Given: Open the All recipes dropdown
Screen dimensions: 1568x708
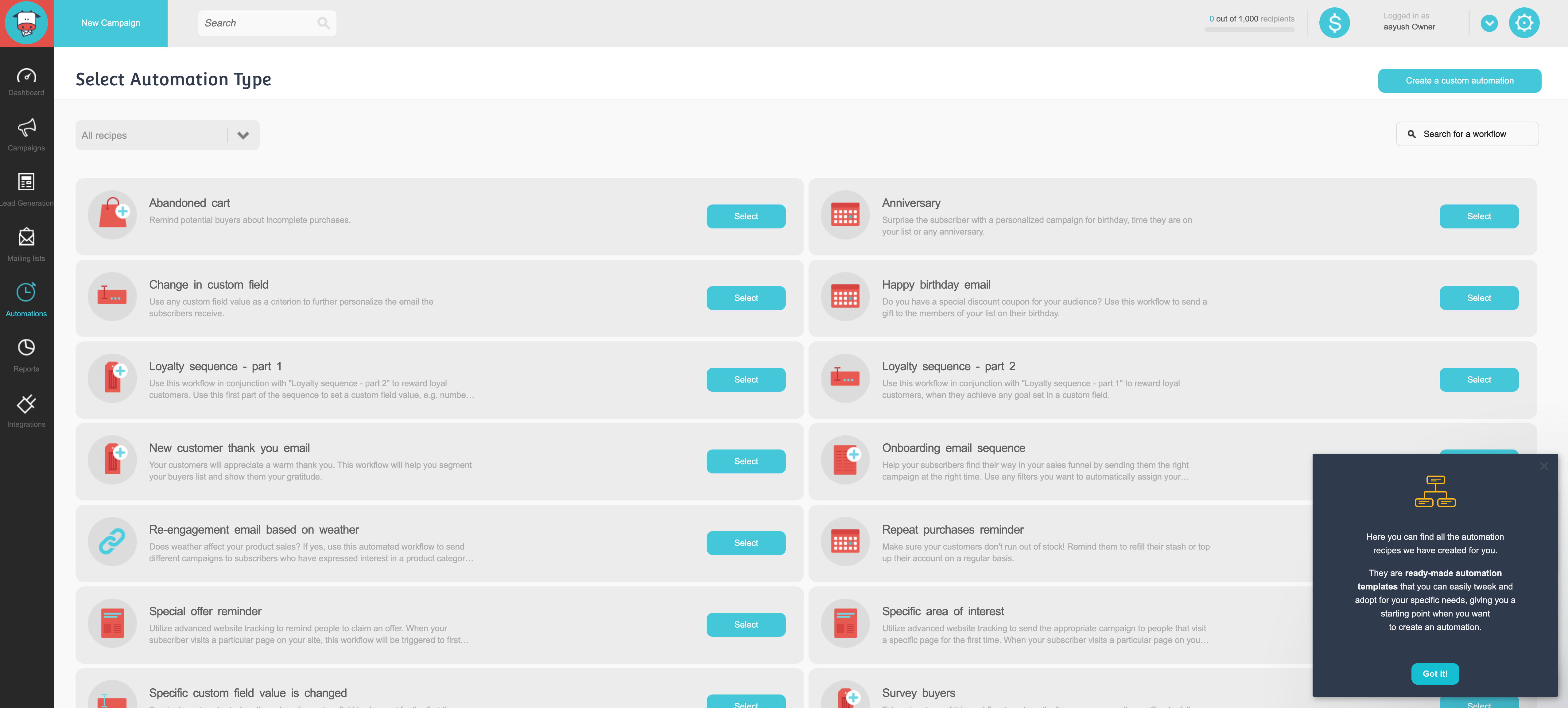Looking at the screenshot, I should point(167,135).
